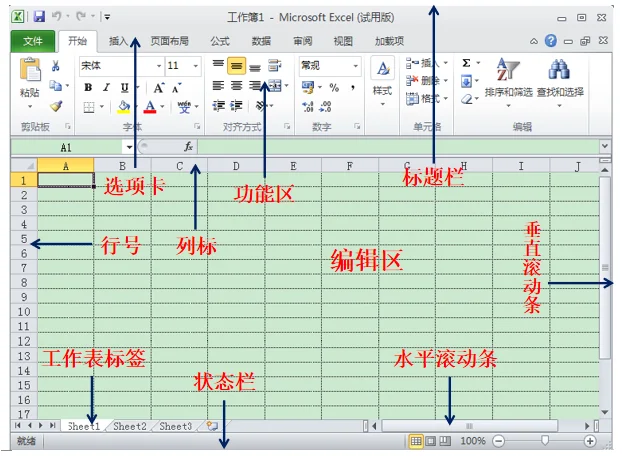622x456 pixels.
Task: Open the number format dropdown 常规
Action: coord(356,66)
